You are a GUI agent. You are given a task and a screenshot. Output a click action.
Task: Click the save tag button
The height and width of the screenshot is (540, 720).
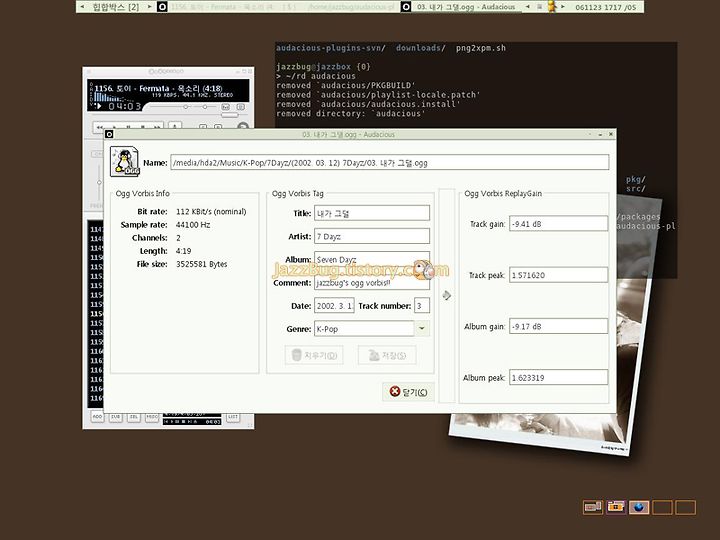(x=387, y=355)
